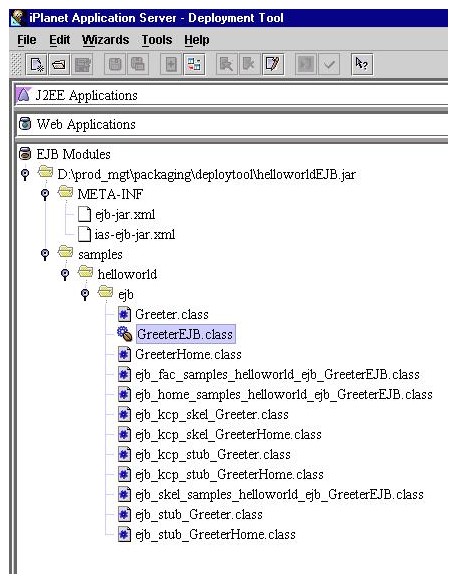Select ejb_kcp_stub_Greeter.class

(x=213, y=455)
